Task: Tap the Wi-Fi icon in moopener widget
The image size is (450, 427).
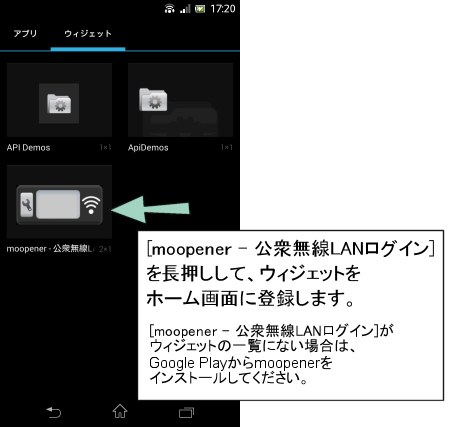Action: point(91,205)
